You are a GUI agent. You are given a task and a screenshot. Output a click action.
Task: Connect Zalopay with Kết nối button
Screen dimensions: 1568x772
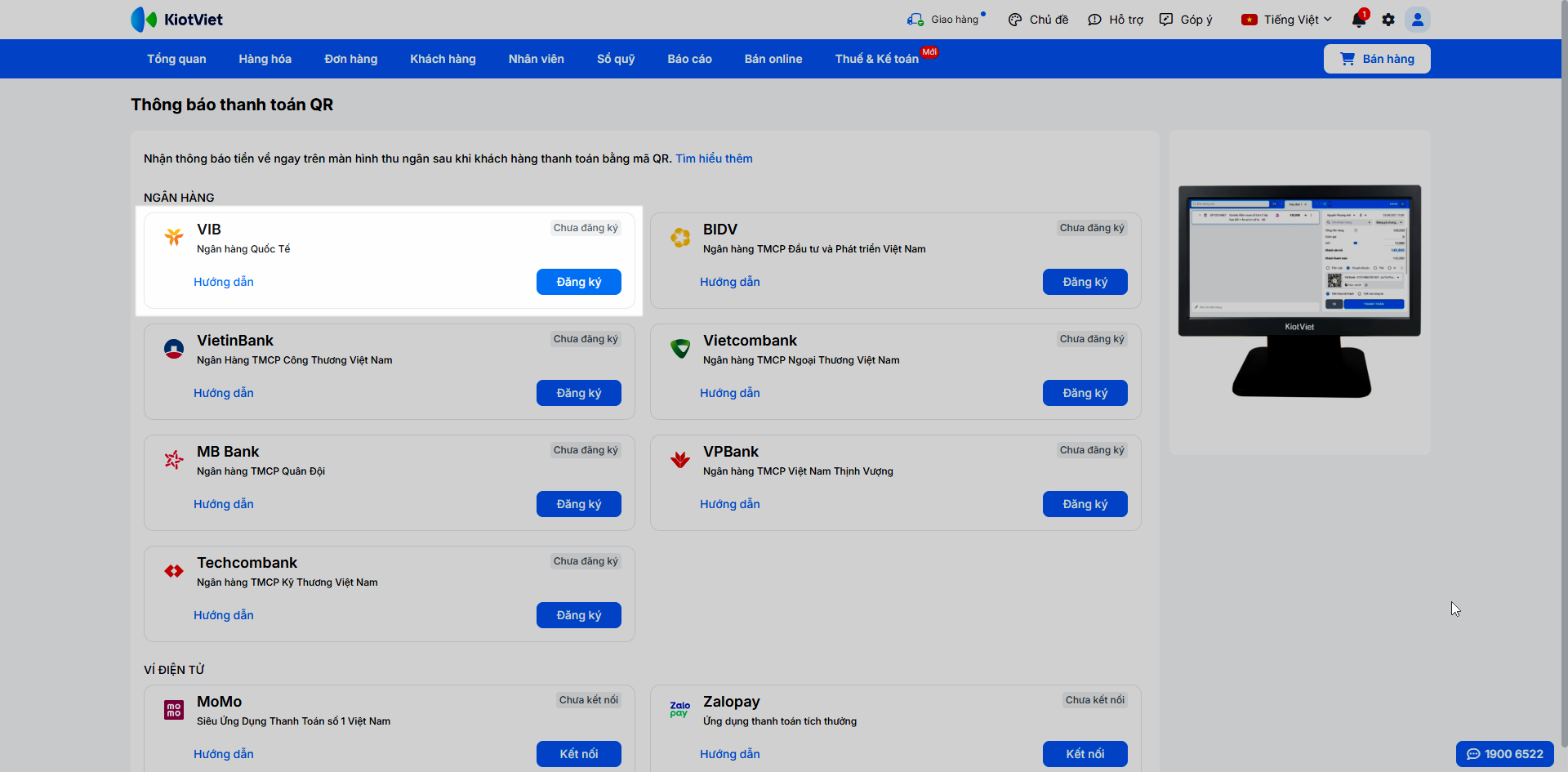1085,754
